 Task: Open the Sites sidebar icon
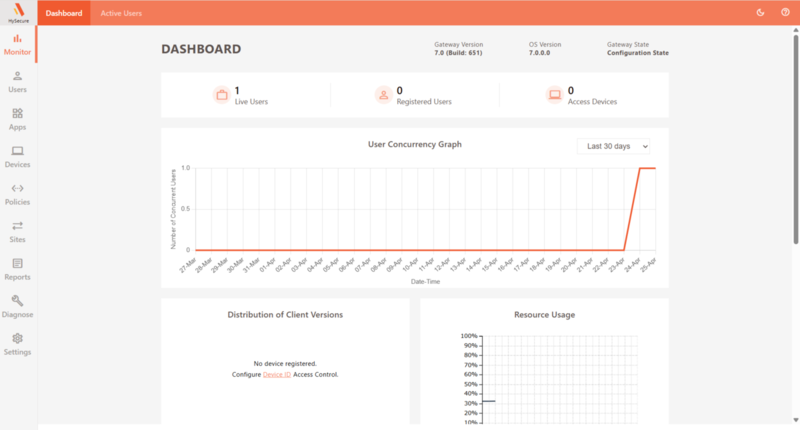coord(17,226)
